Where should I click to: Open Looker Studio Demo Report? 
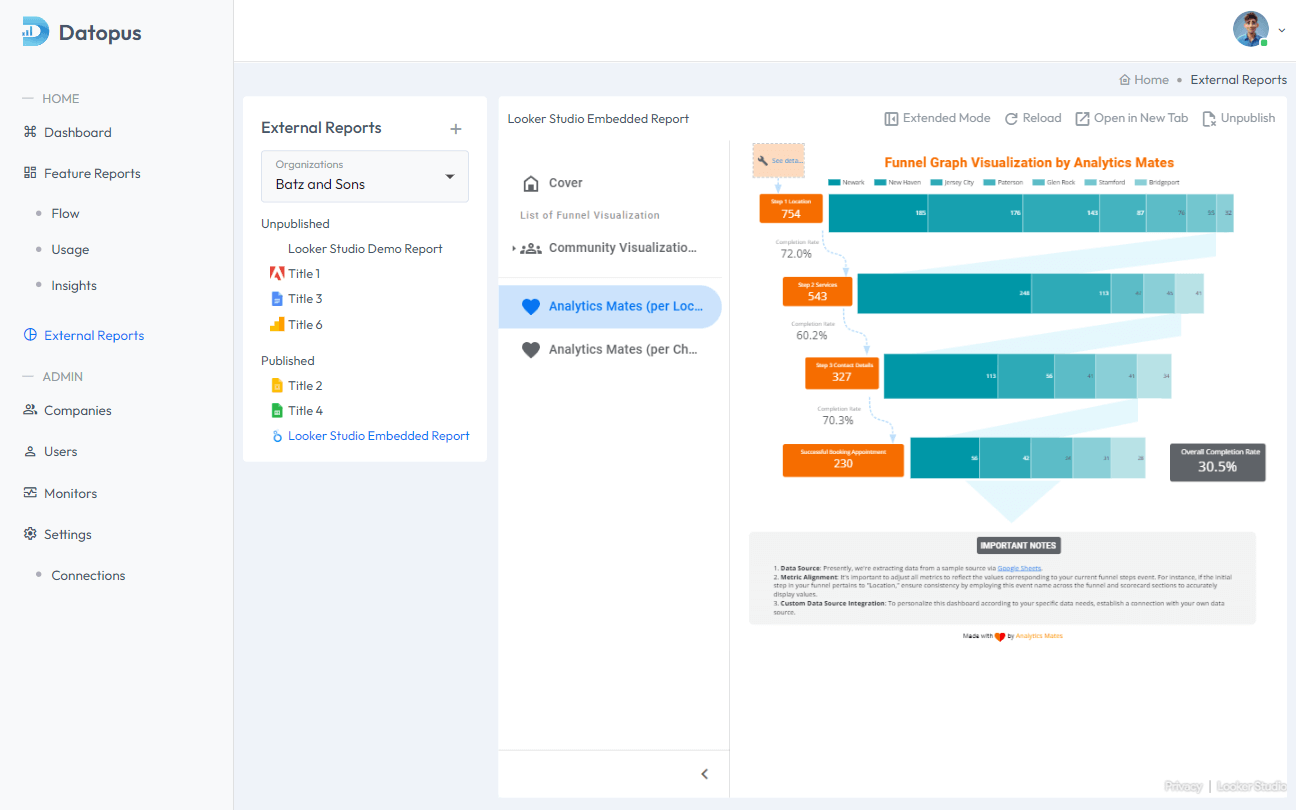coord(365,248)
